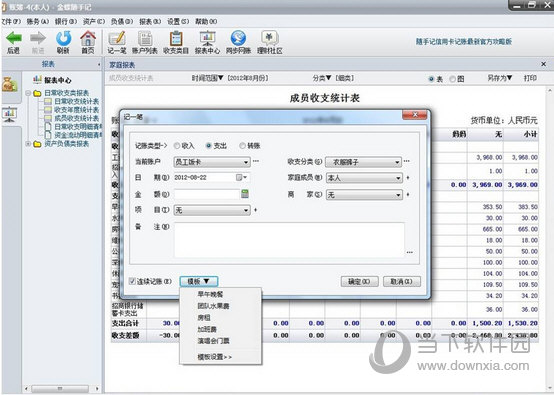Select the 收入 income radio button
Screen dimensions: 554x395
[x=177, y=146]
